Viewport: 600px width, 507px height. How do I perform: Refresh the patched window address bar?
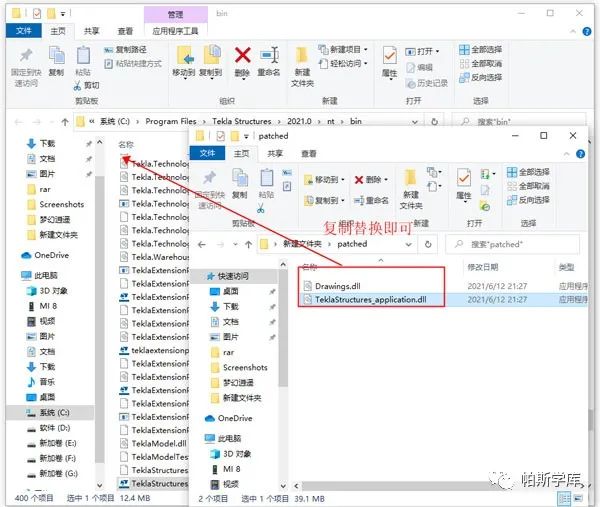428,244
